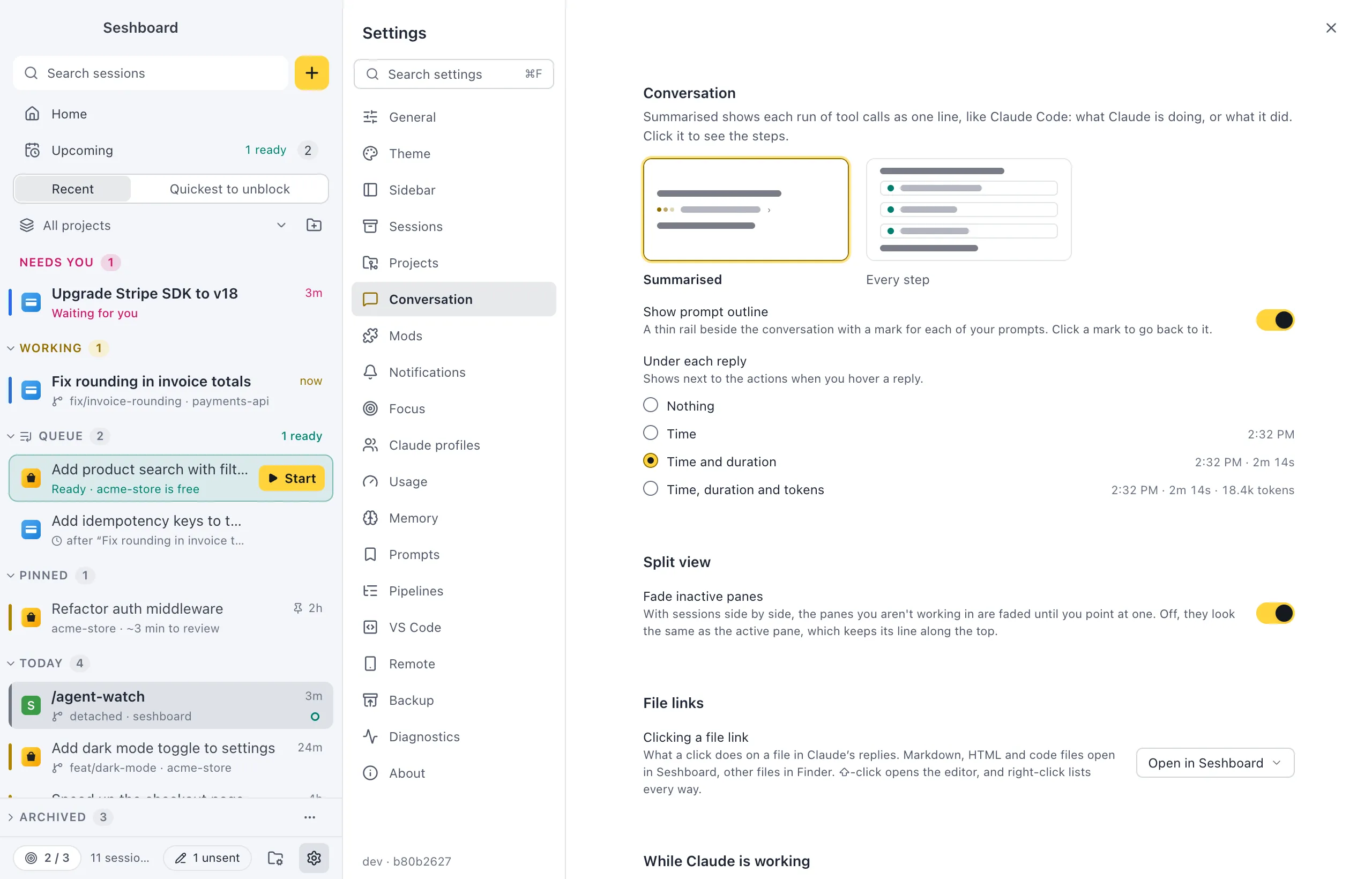This screenshot has height=879, width=1372.
Task: Click the folder settings icon in bottom bar
Action: pyautogui.click(x=275, y=858)
